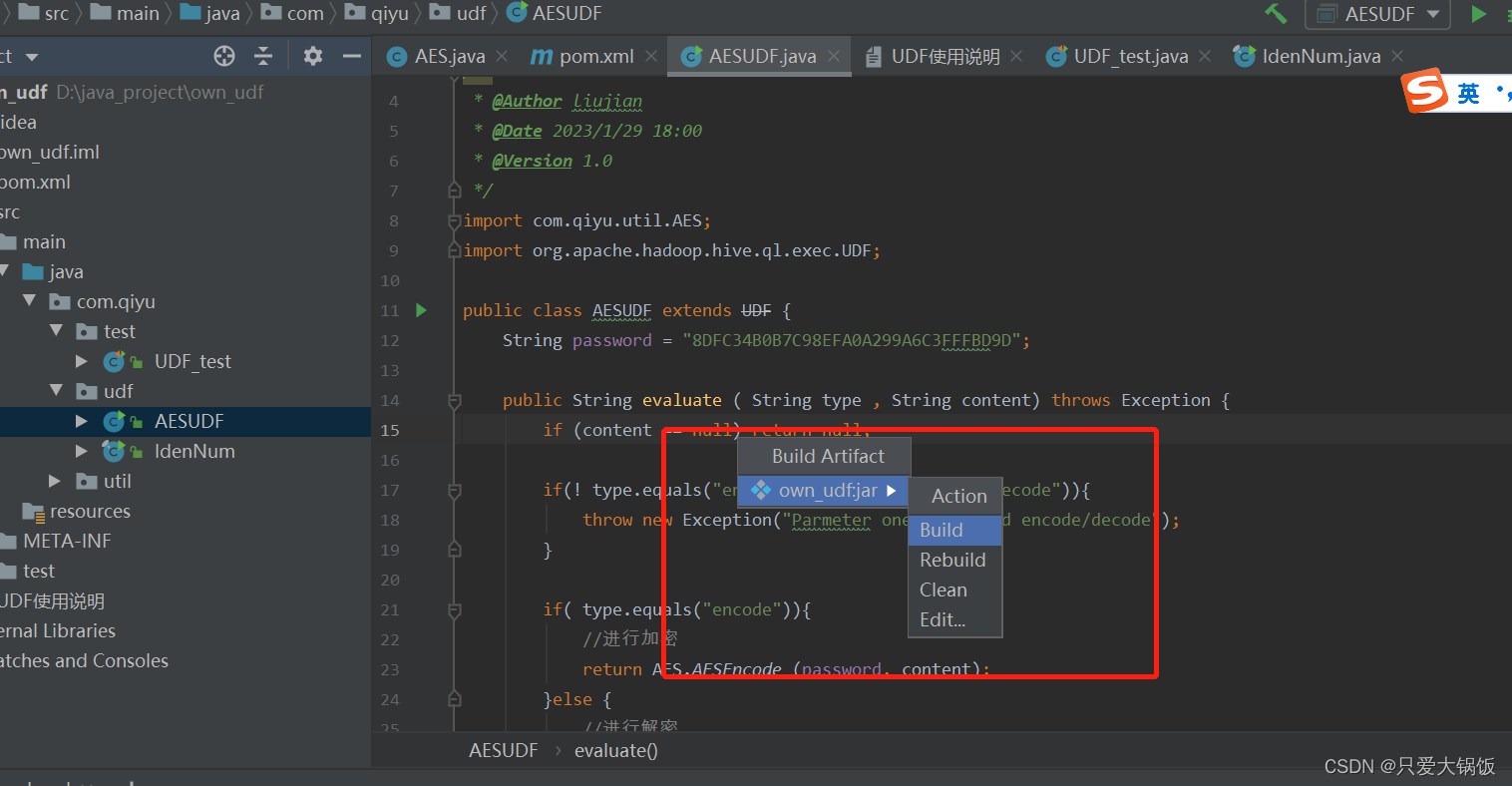Choose Clean in Action submenu
Viewport: 1512px width, 786px height.
pyautogui.click(x=954, y=589)
